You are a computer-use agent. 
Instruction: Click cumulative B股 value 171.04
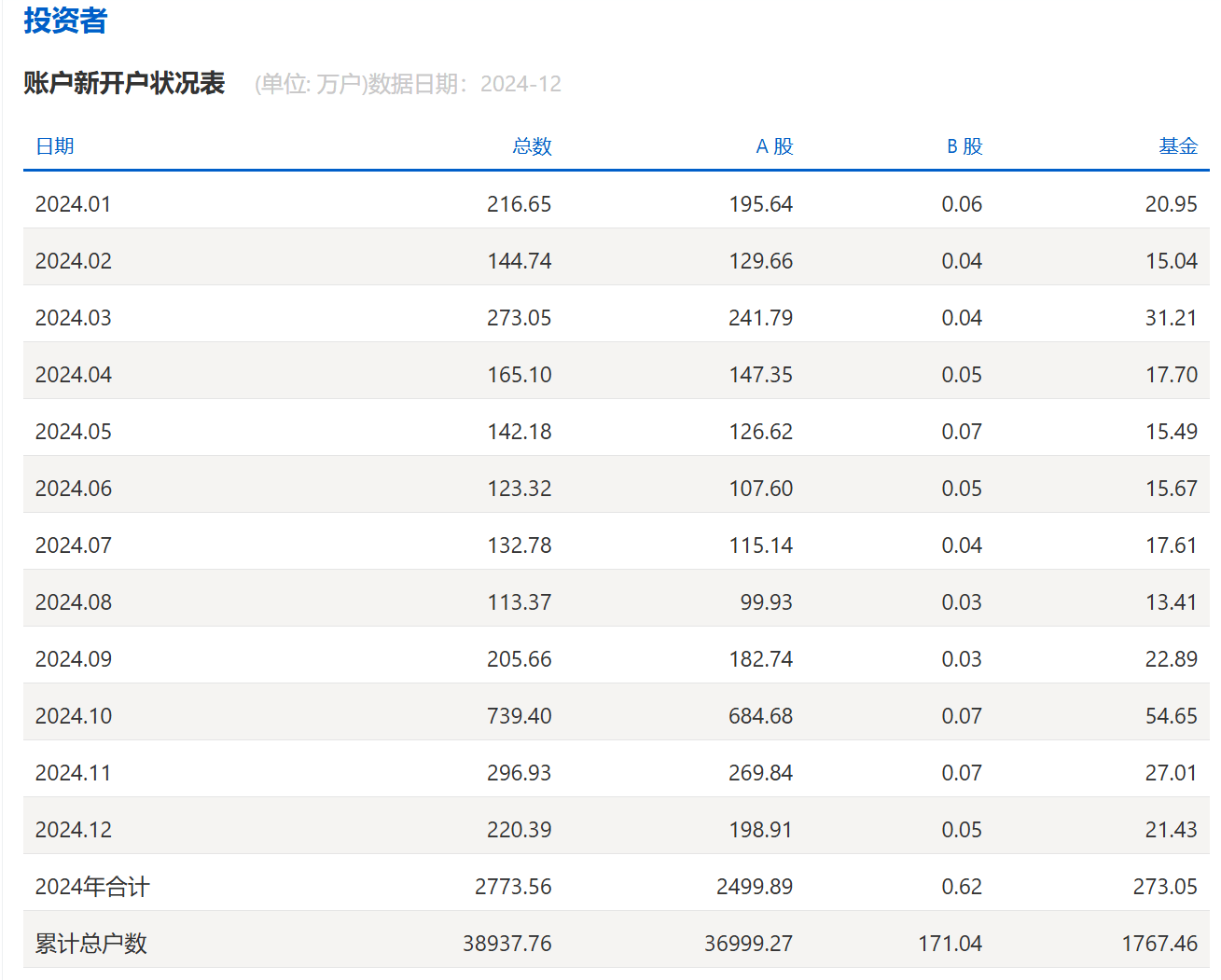point(950,944)
